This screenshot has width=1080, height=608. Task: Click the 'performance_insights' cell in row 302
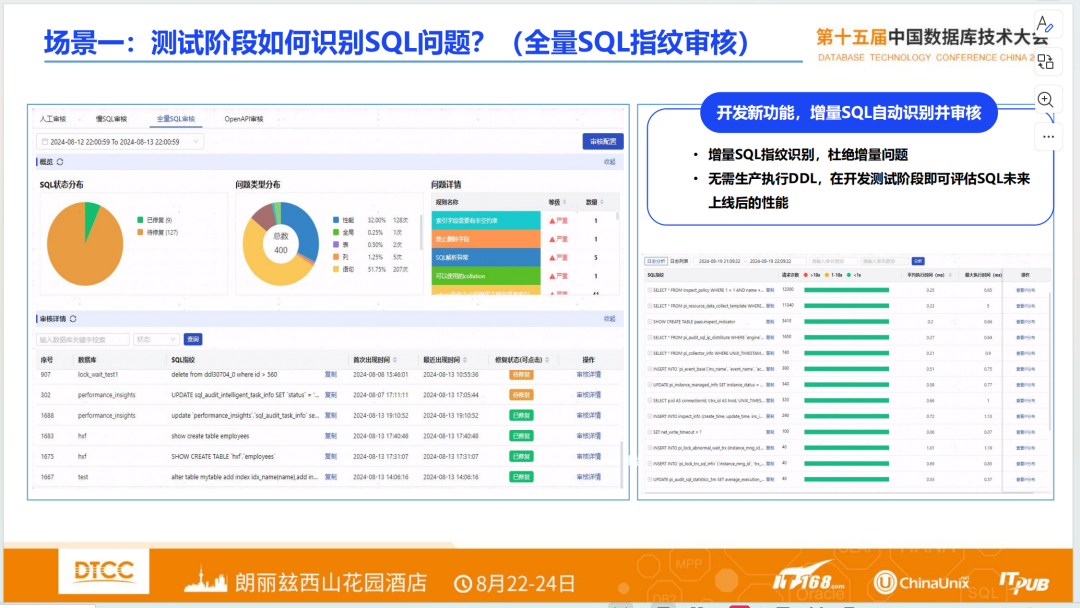[x=107, y=395]
